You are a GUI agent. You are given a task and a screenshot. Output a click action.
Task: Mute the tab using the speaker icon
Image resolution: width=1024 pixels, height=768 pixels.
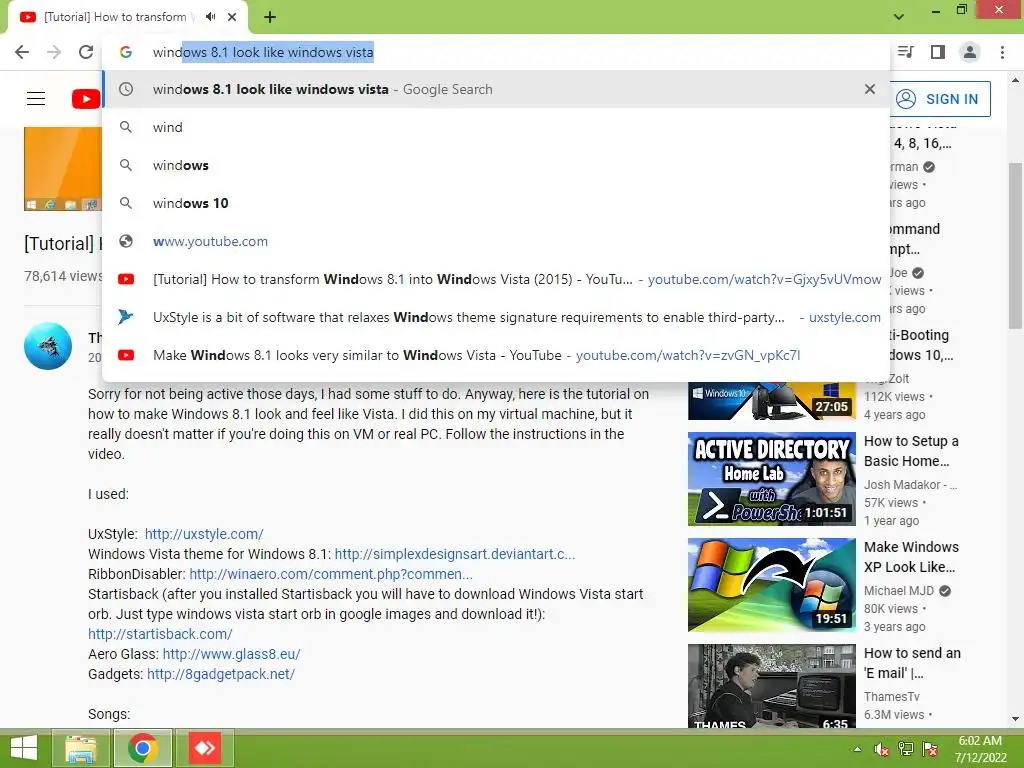[210, 17]
